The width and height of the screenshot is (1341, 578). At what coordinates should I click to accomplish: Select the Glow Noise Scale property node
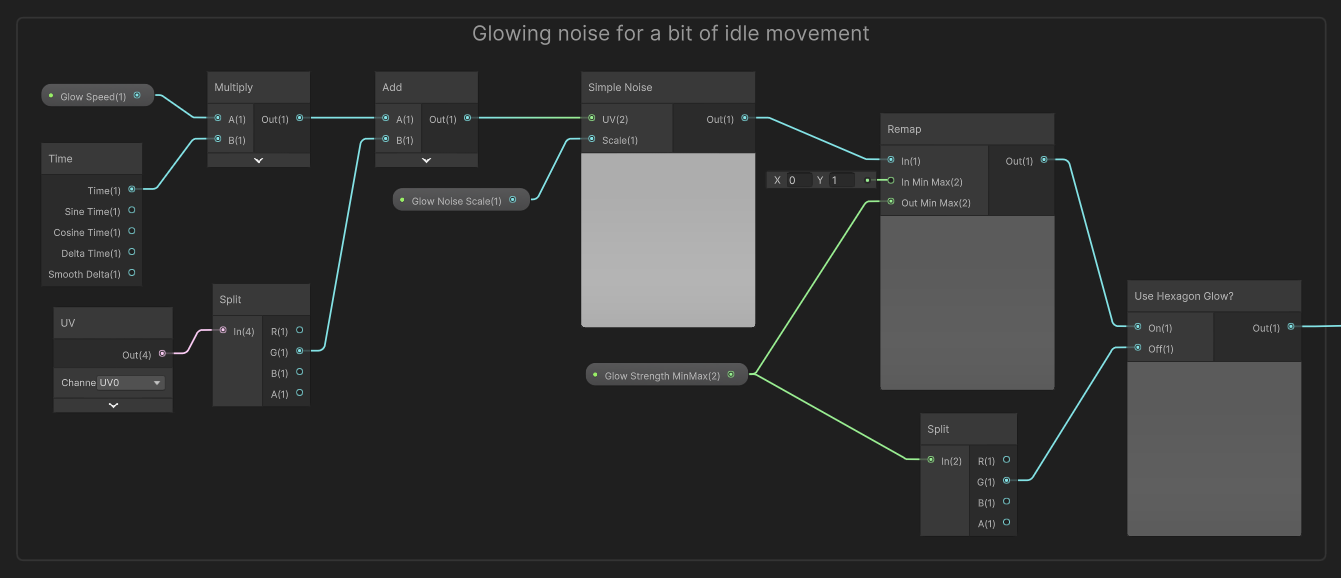[456, 201]
